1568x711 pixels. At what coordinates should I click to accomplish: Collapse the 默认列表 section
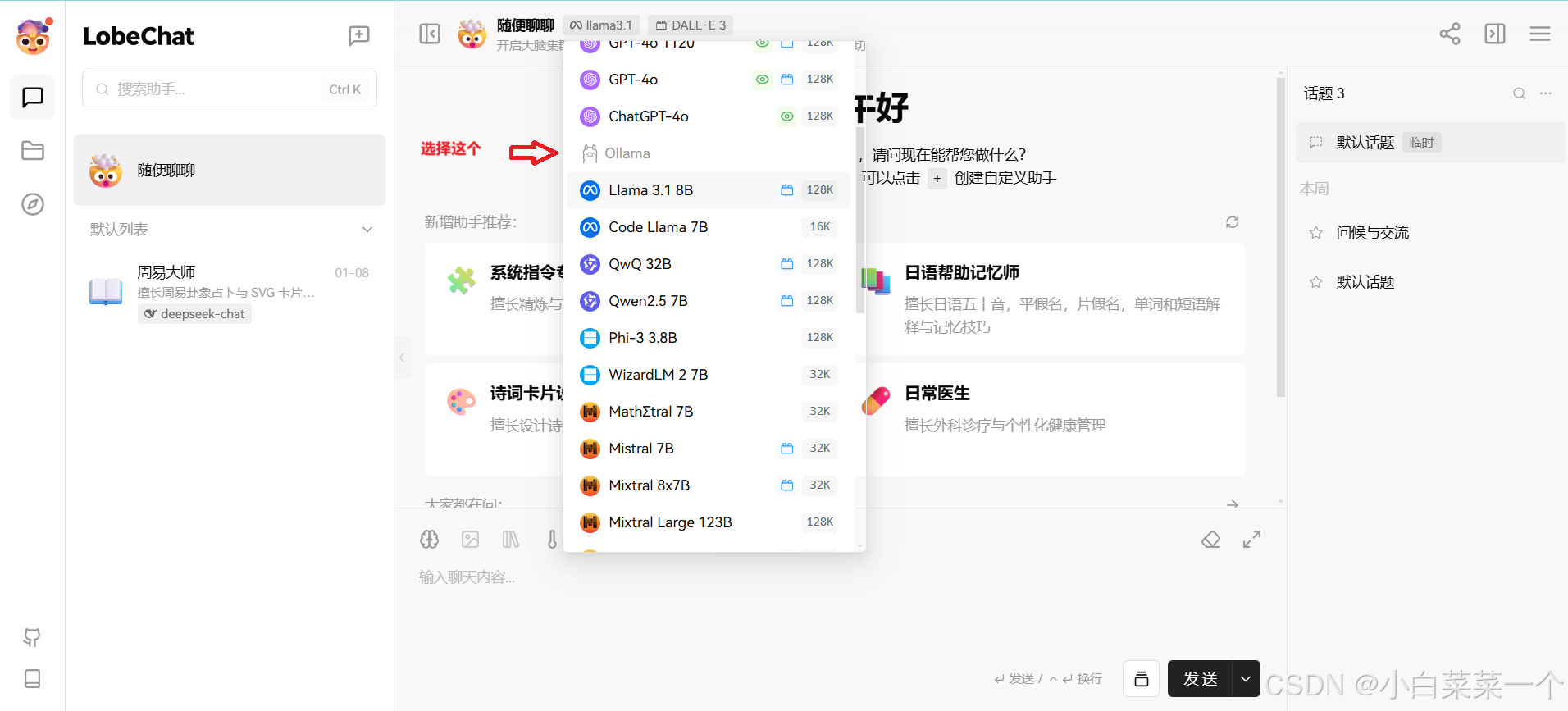tap(367, 230)
